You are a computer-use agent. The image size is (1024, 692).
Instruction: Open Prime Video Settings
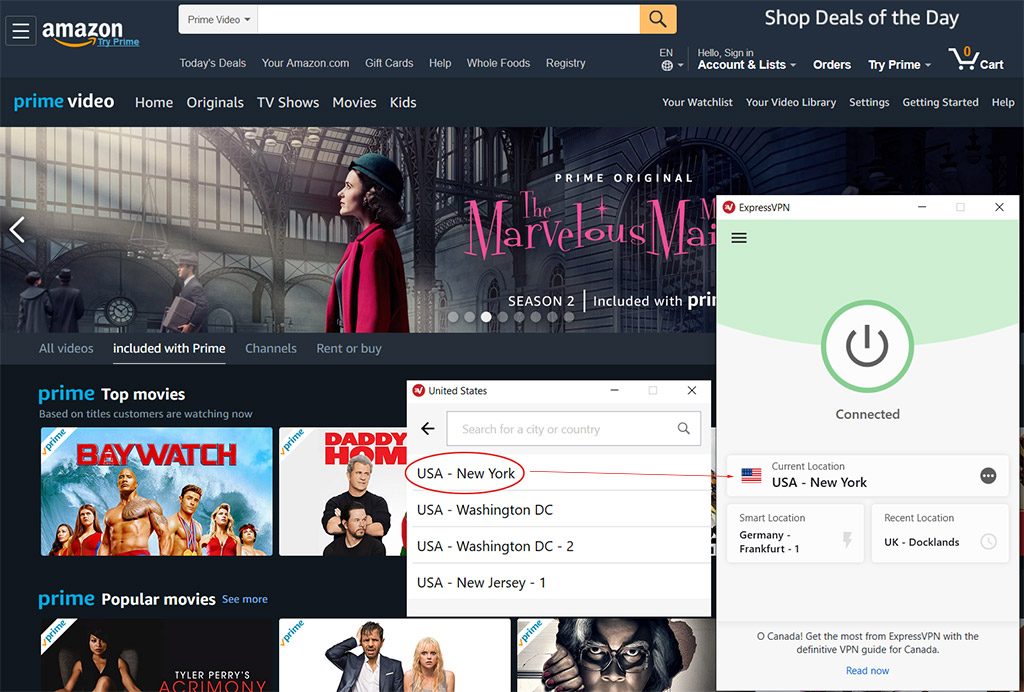869,102
